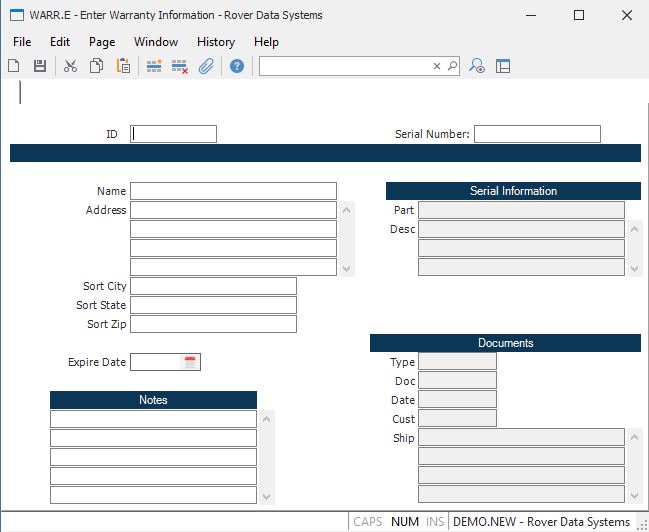The width and height of the screenshot is (649, 532).
Task: Click the layout panel icon at toolbar end
Action: 503,66
